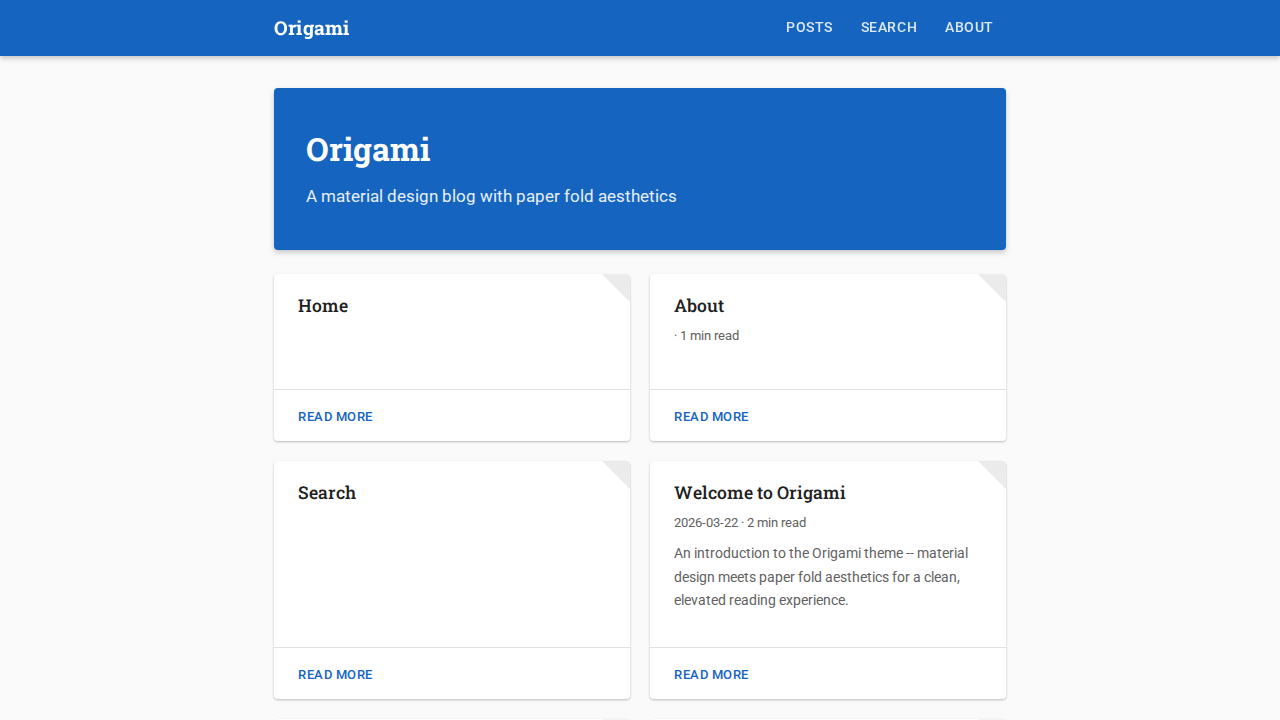The image size is (1280, 720).
Task: Open the About card title
Action: pyautogui.click(x=699, y=306)
